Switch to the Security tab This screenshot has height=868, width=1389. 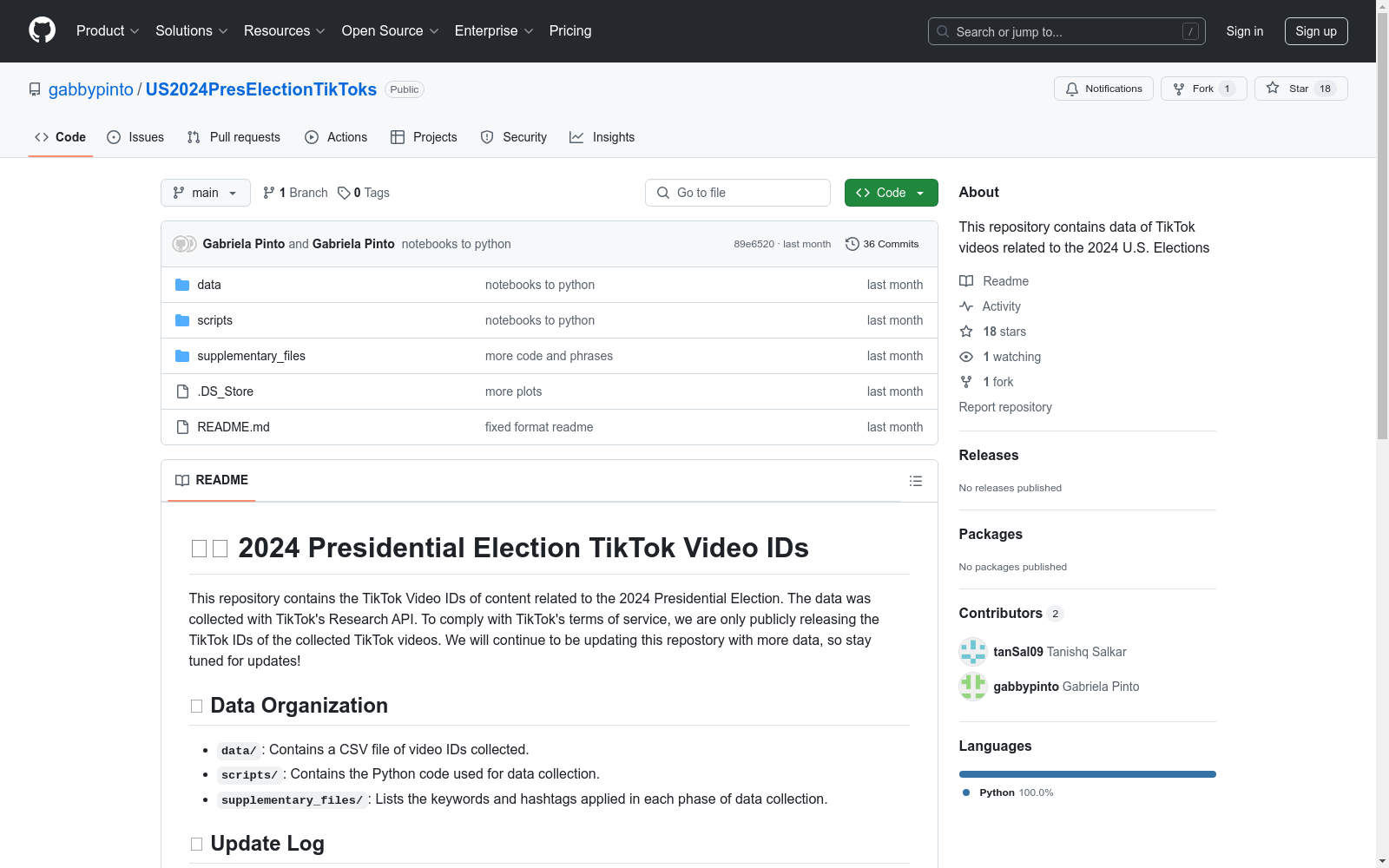tap(514, 137)
